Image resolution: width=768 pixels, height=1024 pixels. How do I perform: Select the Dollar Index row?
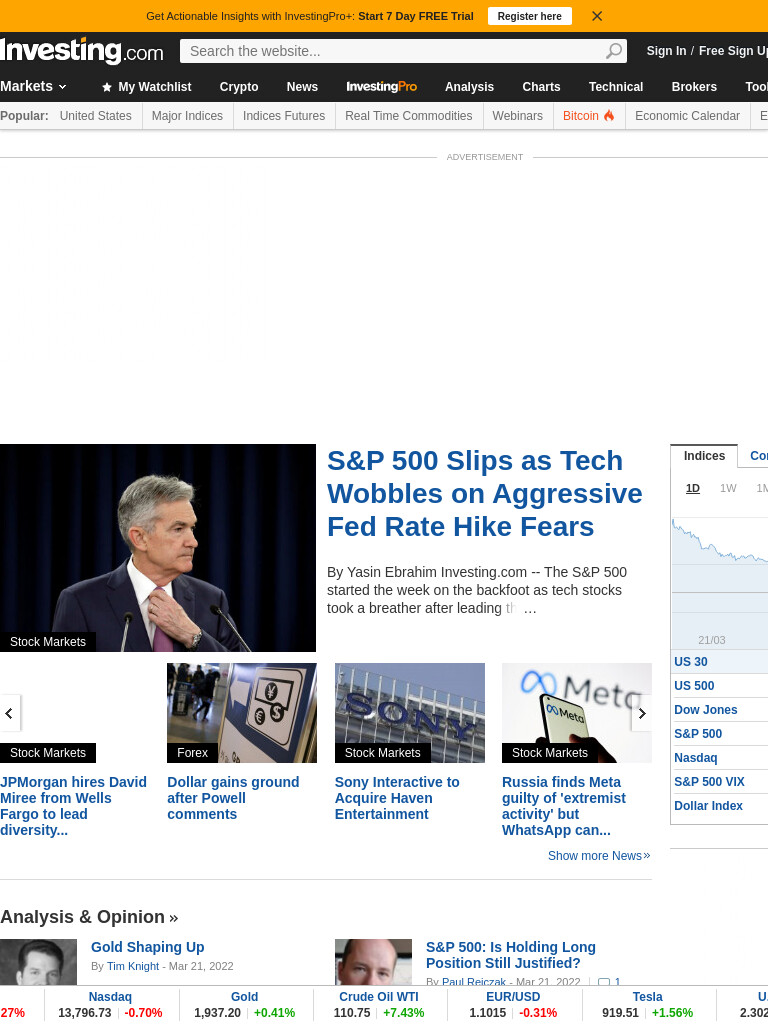click(720, 806)
